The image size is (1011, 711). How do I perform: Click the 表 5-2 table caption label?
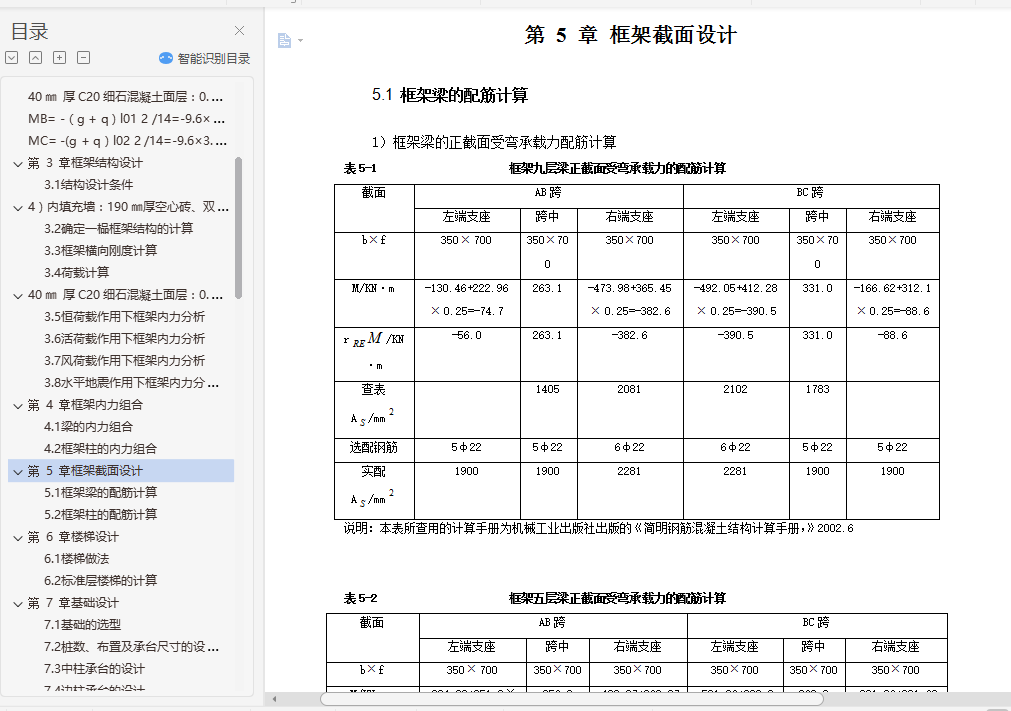pyautogui.click(x=360, y=598)
